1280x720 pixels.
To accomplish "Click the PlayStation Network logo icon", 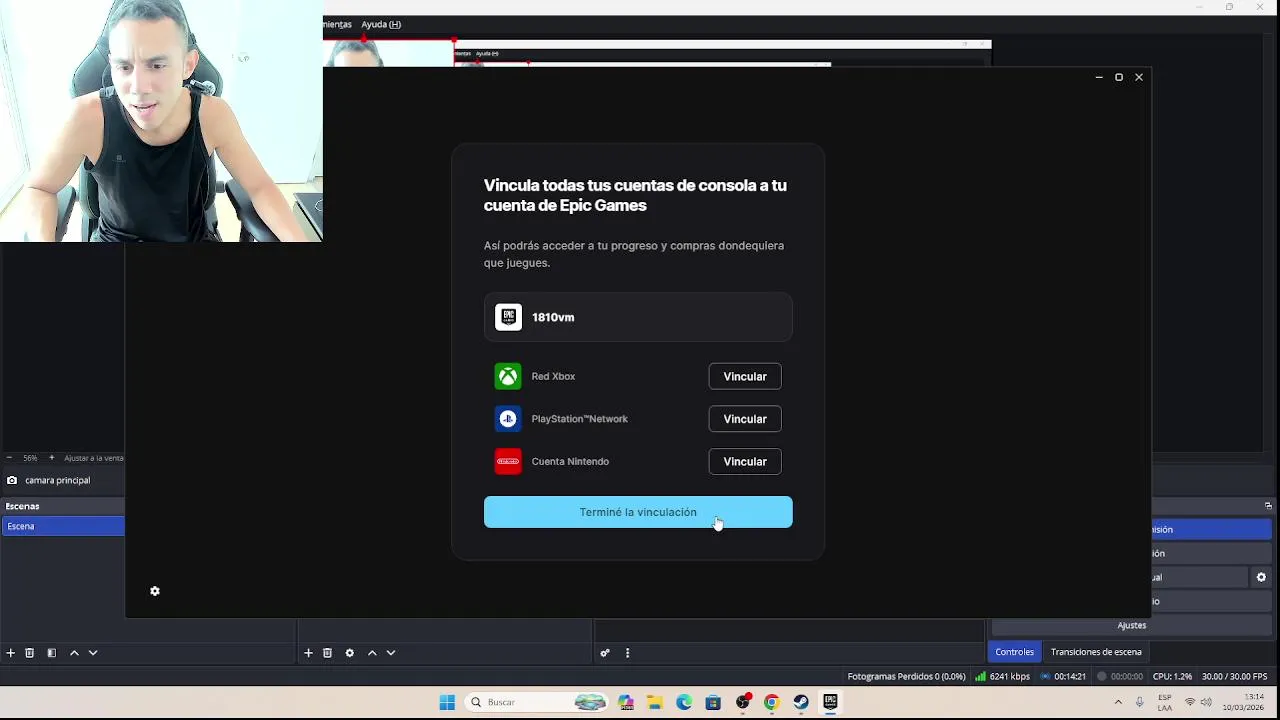I will (x=508, y=419).
